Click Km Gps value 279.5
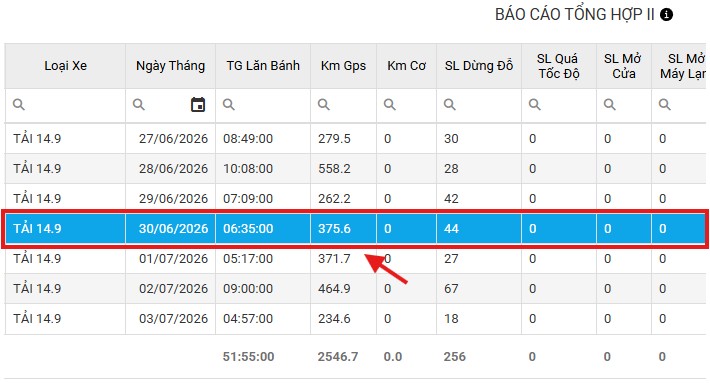This screenshot has height=383, width=710. pyautogui.click(x=334, y=139)
